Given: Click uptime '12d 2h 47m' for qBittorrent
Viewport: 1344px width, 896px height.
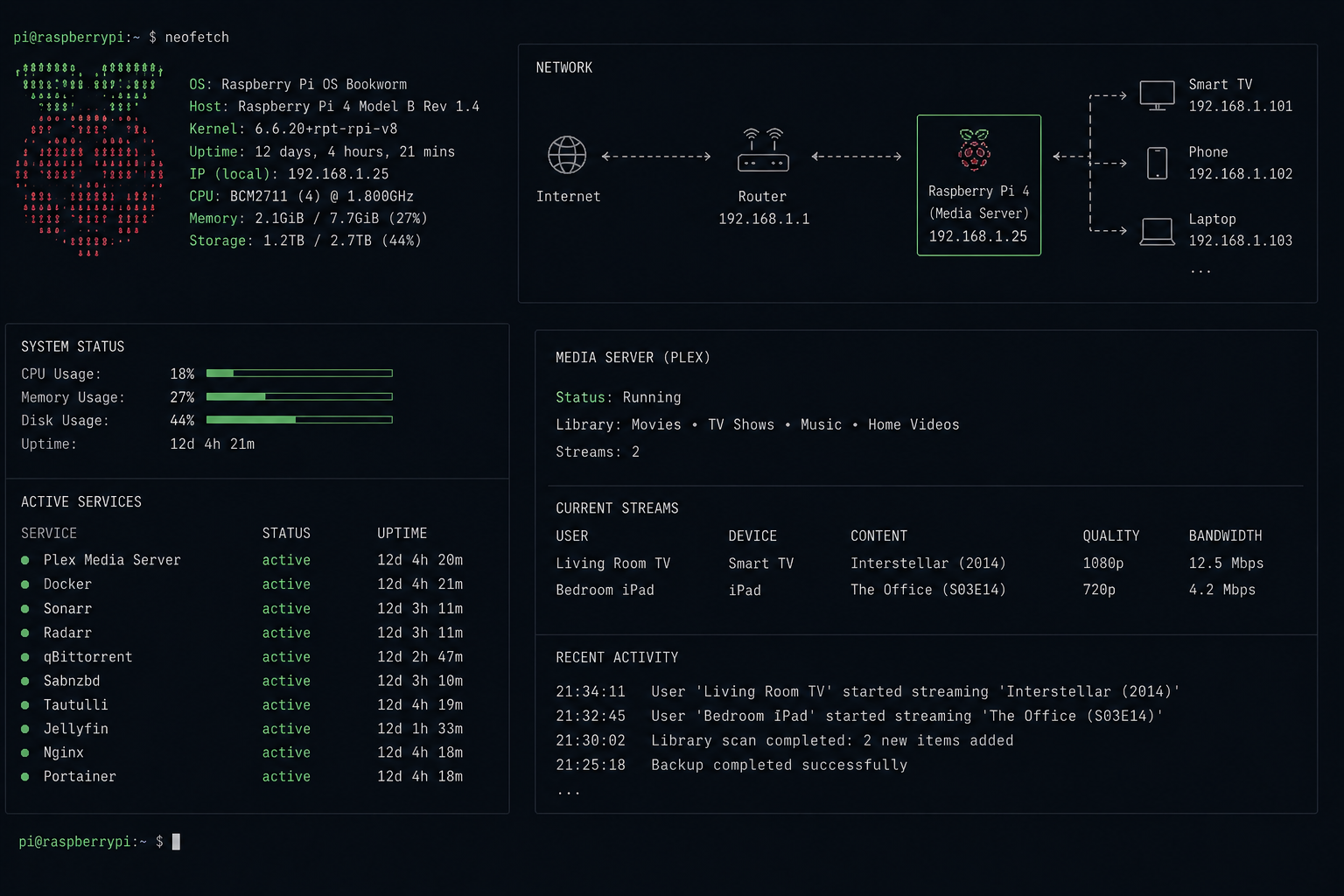Looking at the screenshot, I should coord(420,657).
